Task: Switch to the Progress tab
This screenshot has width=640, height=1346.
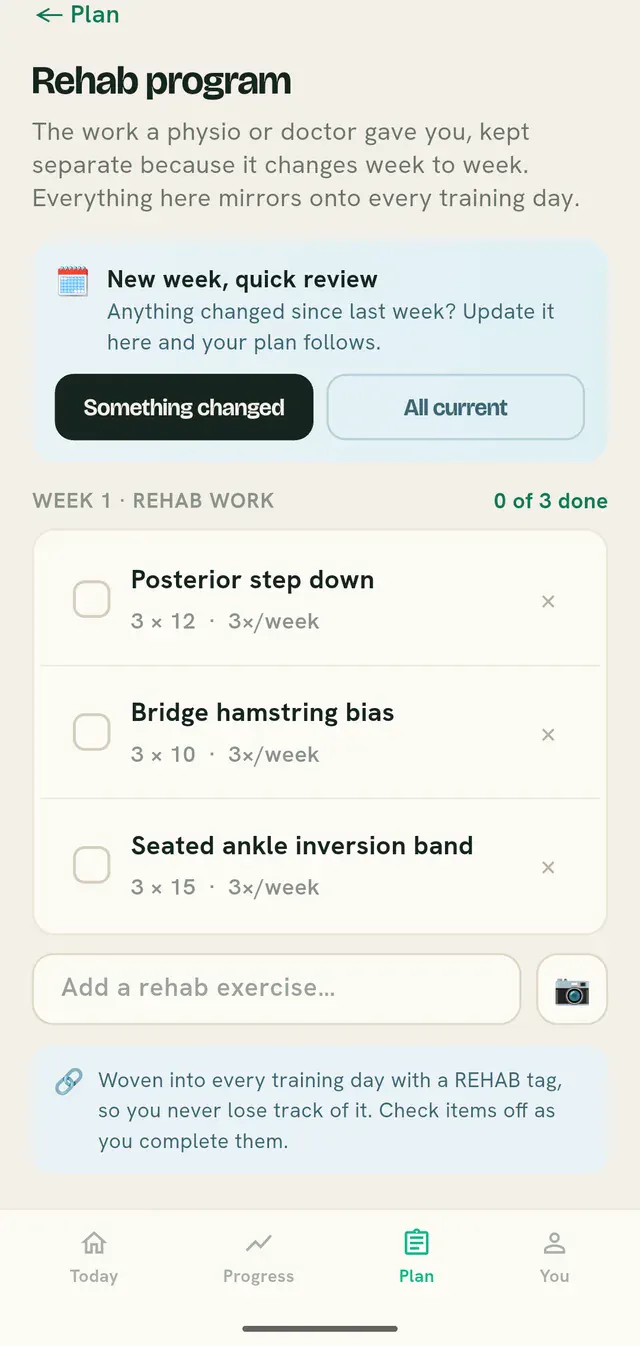Action: [x=258, y=1257]
